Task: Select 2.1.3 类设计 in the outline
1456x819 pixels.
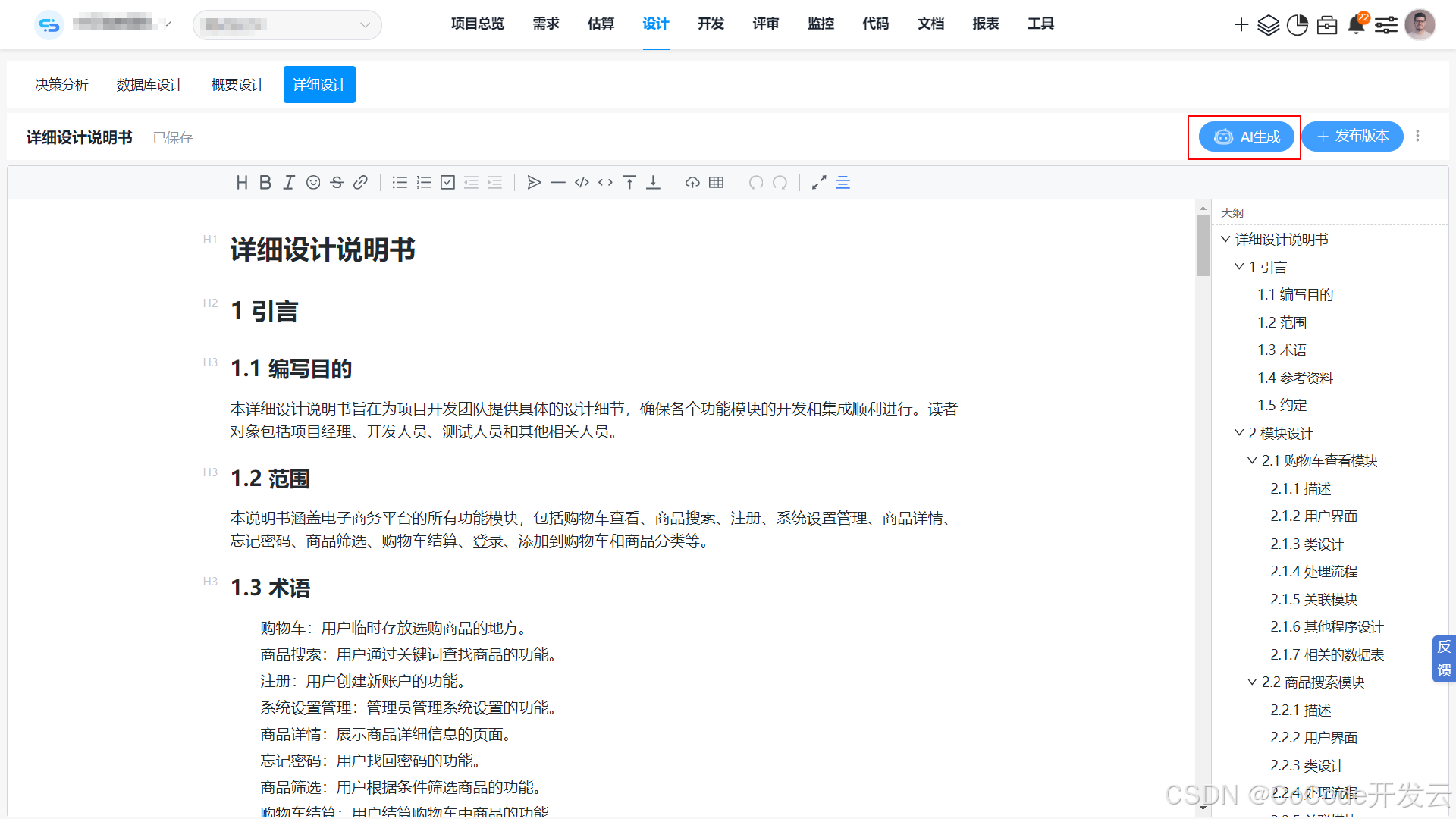Action: (x=1306, y=544)
